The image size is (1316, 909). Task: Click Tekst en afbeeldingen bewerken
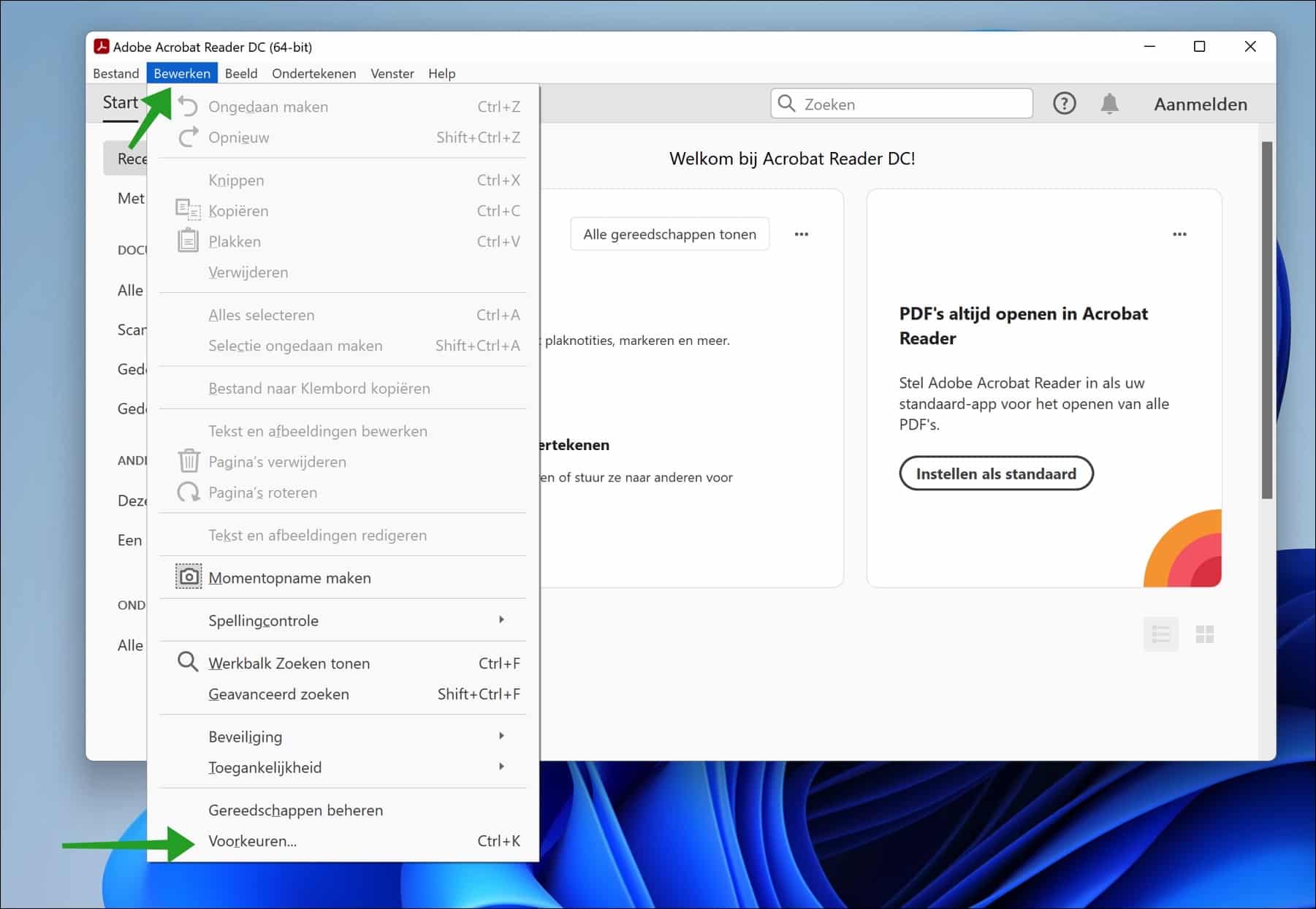tap(343, 431)
